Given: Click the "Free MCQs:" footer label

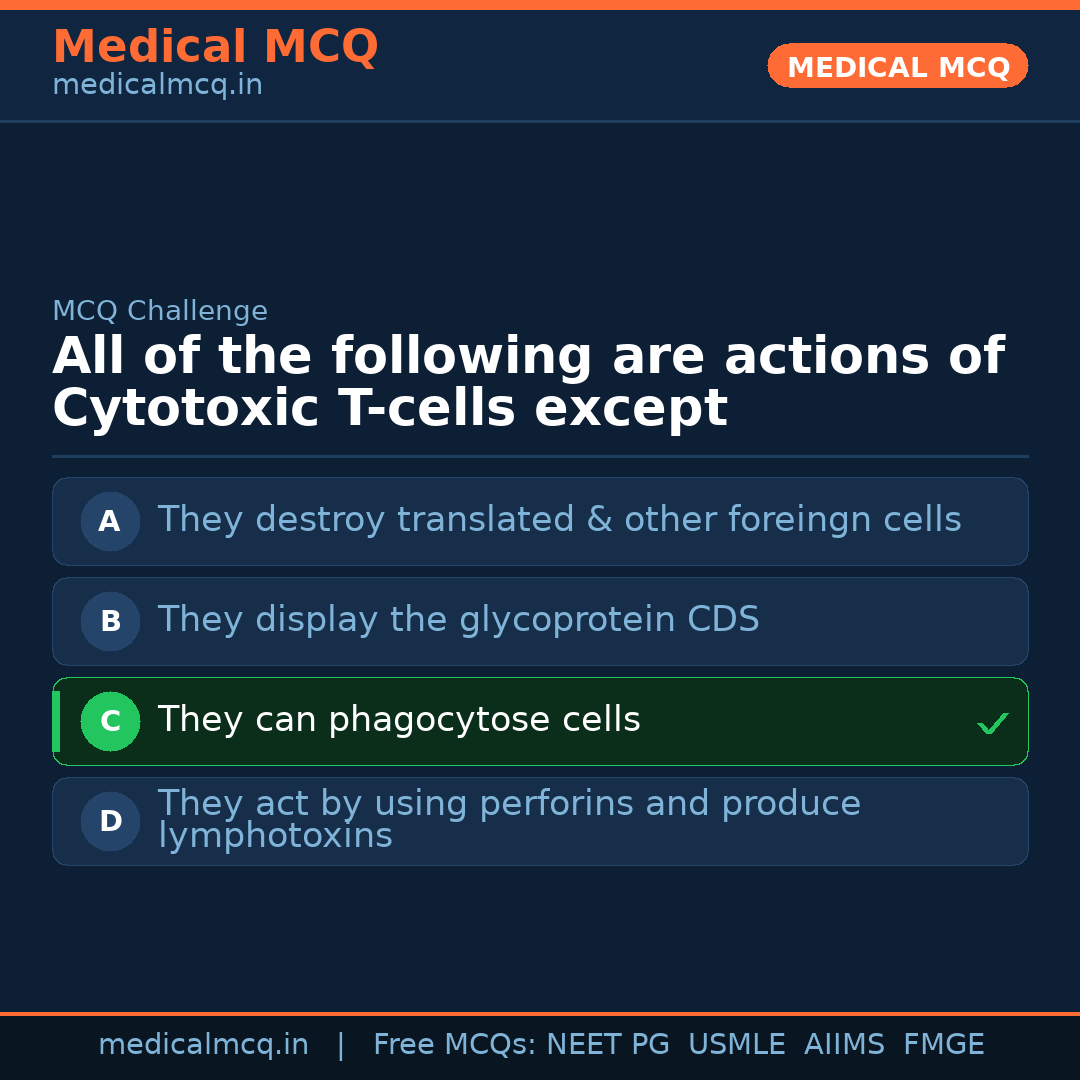Looking at the screenshot, I should pyautogui.click(x=455, y=1045).
